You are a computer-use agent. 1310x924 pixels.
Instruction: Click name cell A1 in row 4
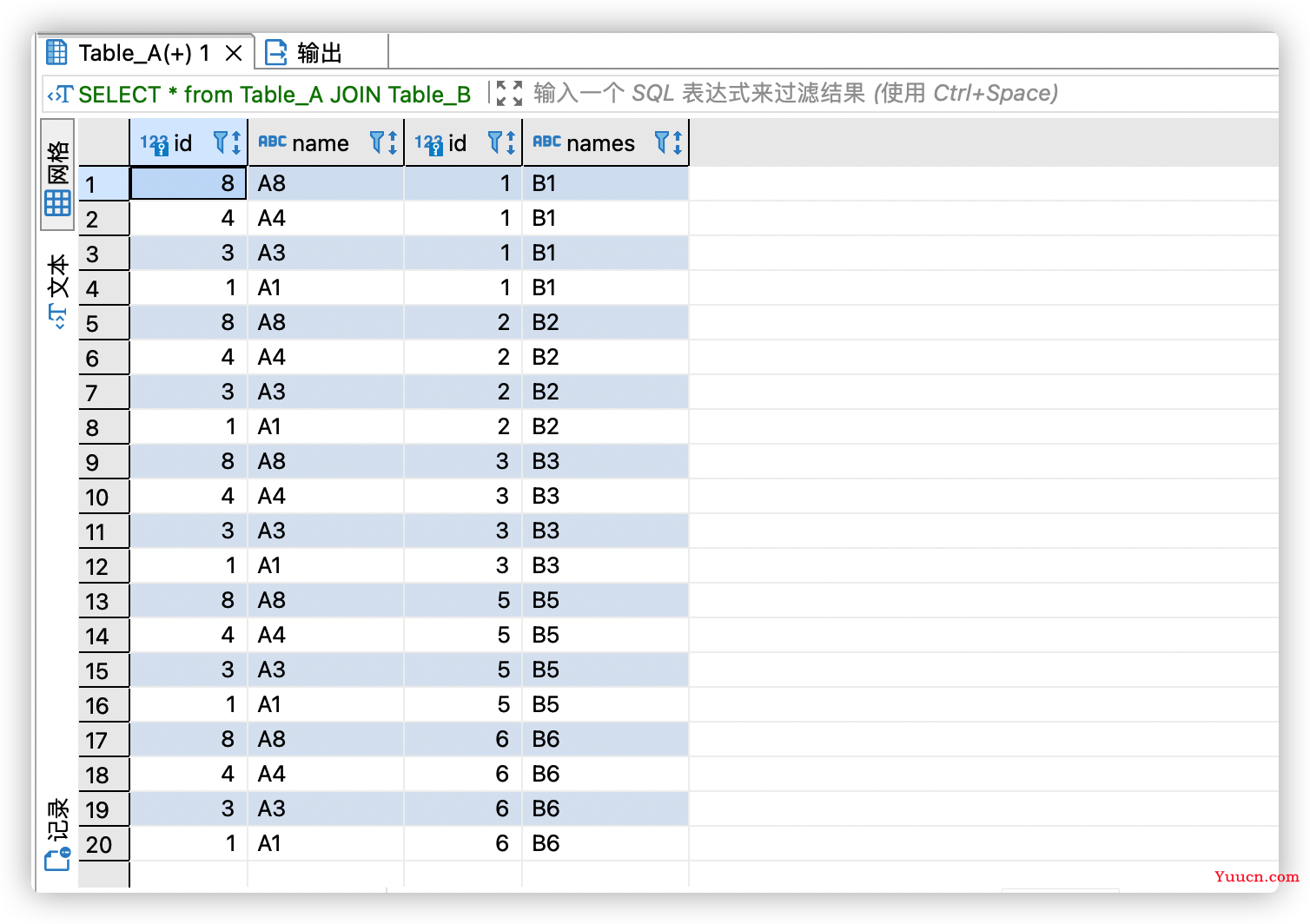point(326,287)
